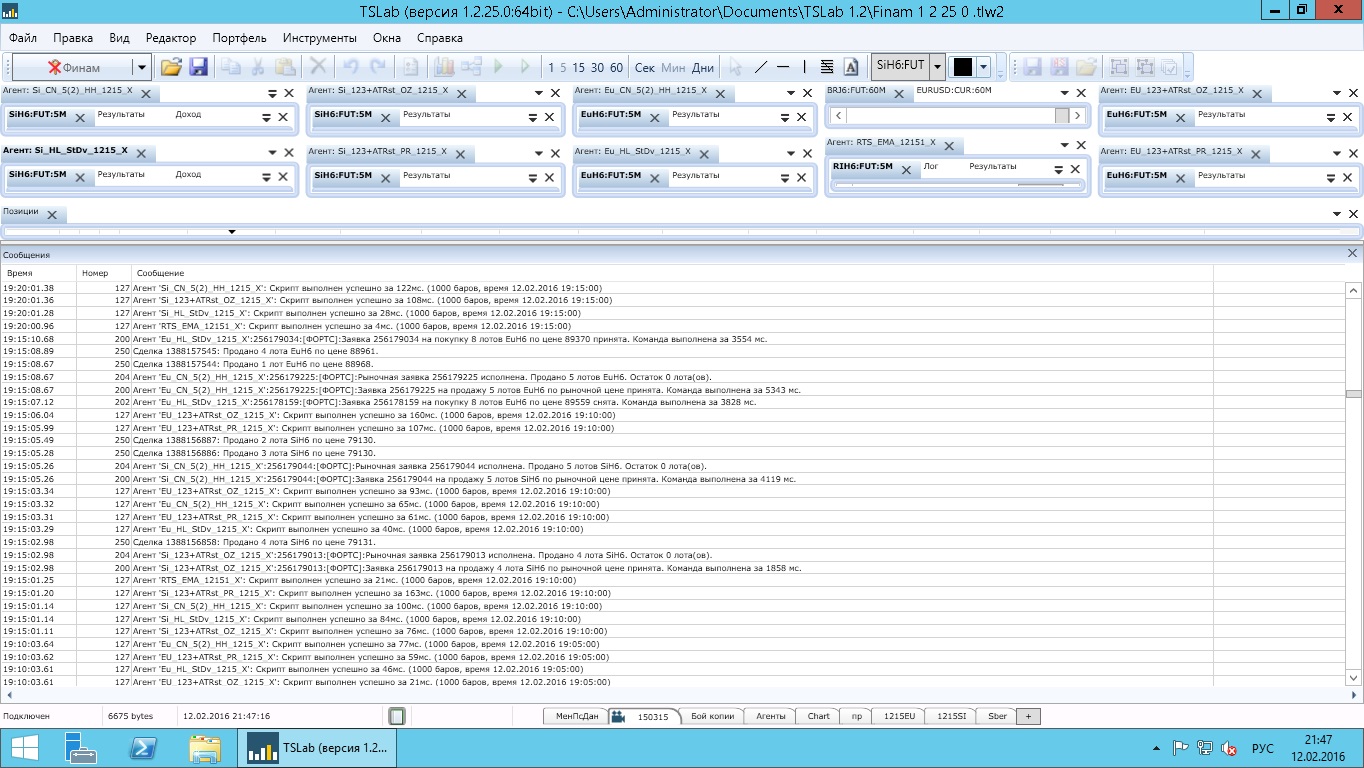Select the text annotation tool
Viewport: 1364px width, 768px height.
(x=851, y=67)
